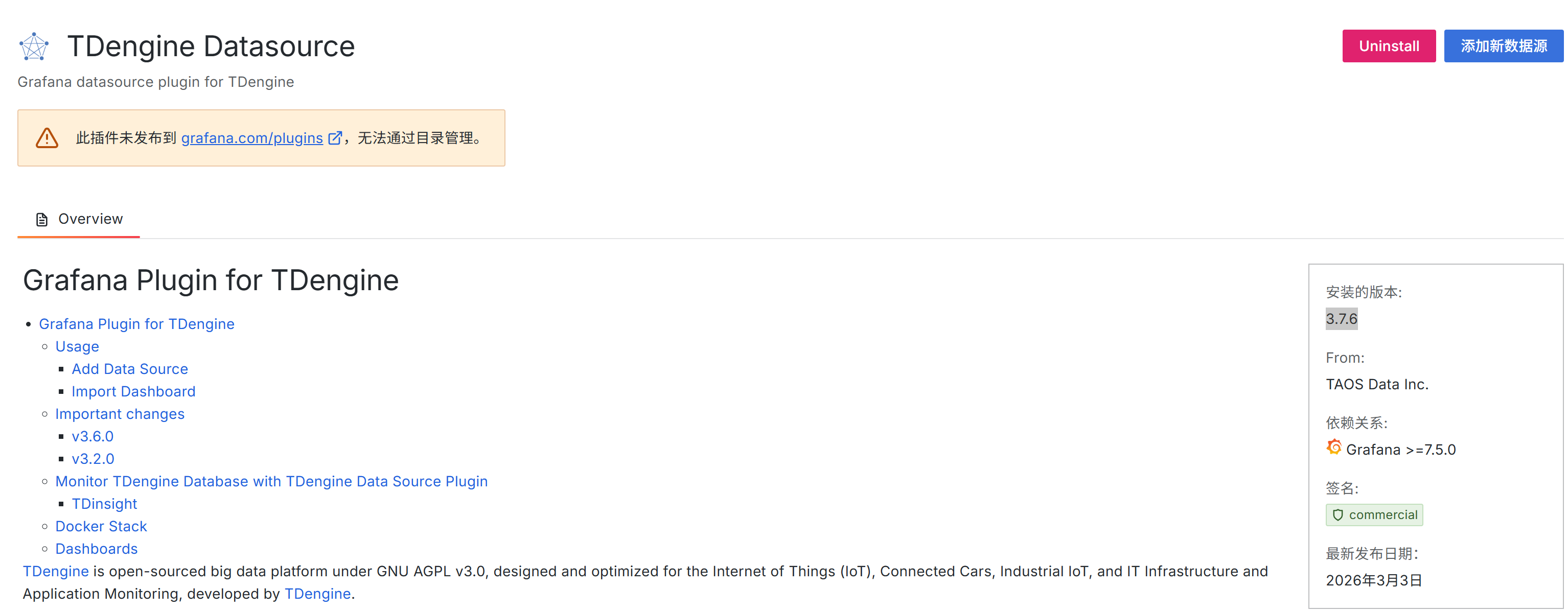1568x611 pixels.
Task: Select the highlighted version 3.7.6 text
Action: (x=1341, y=319)
